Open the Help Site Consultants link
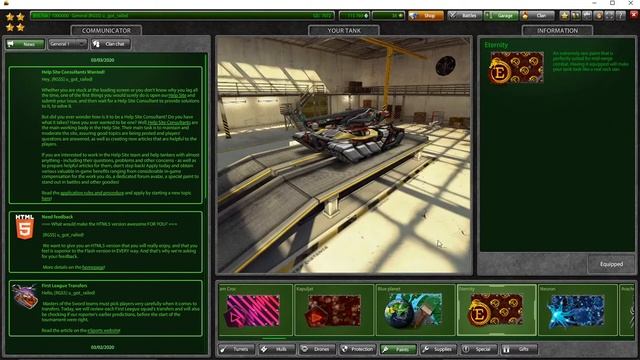Image resolution: width=640 pixels, height=360 pixels. click(x=169, y=122)
